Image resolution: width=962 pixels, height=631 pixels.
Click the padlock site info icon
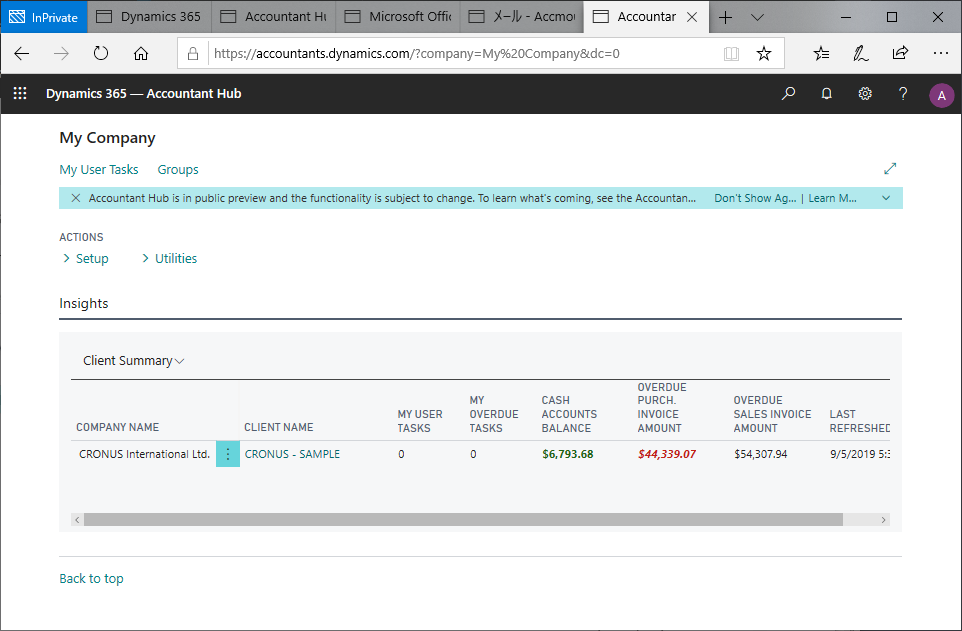tap(193, 53)
